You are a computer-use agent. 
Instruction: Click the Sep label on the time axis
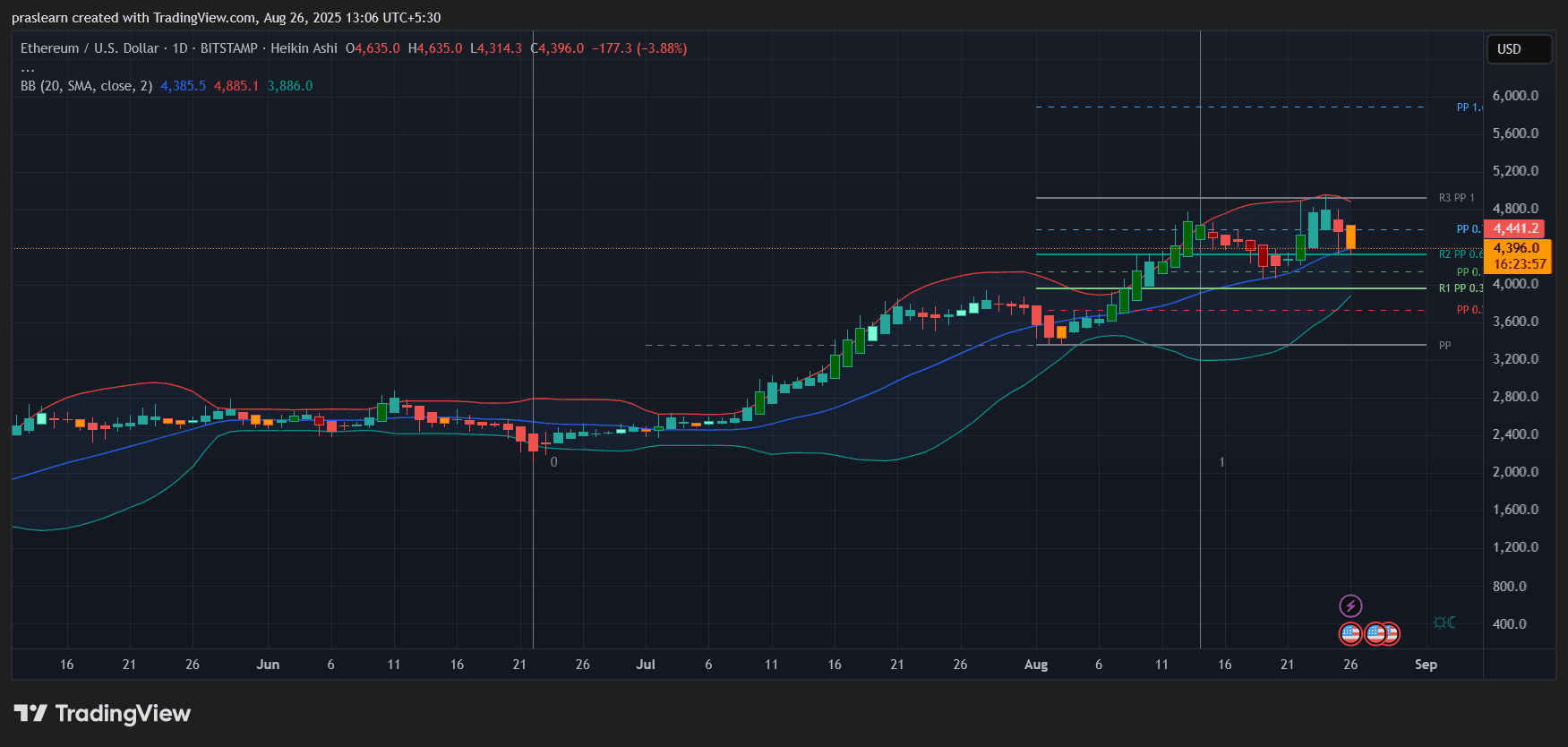pos(1426,665)
